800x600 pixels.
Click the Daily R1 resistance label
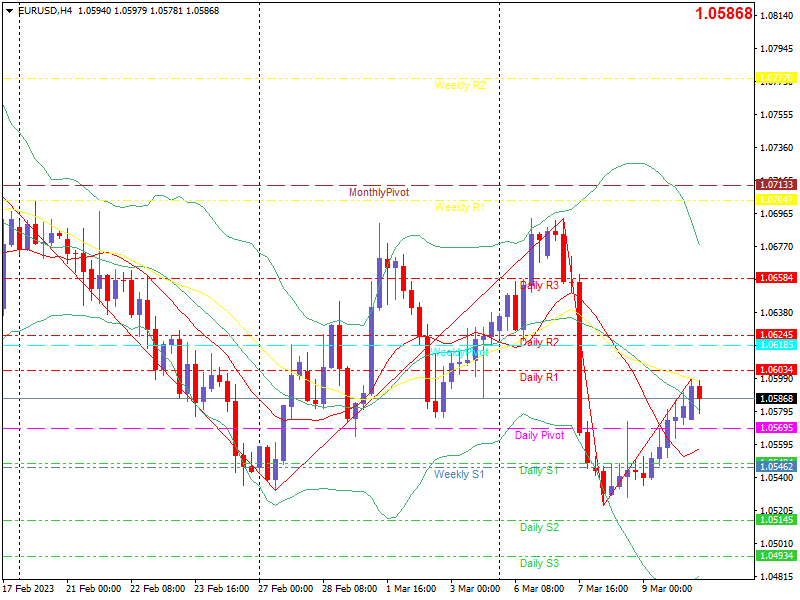click(539, 377)
